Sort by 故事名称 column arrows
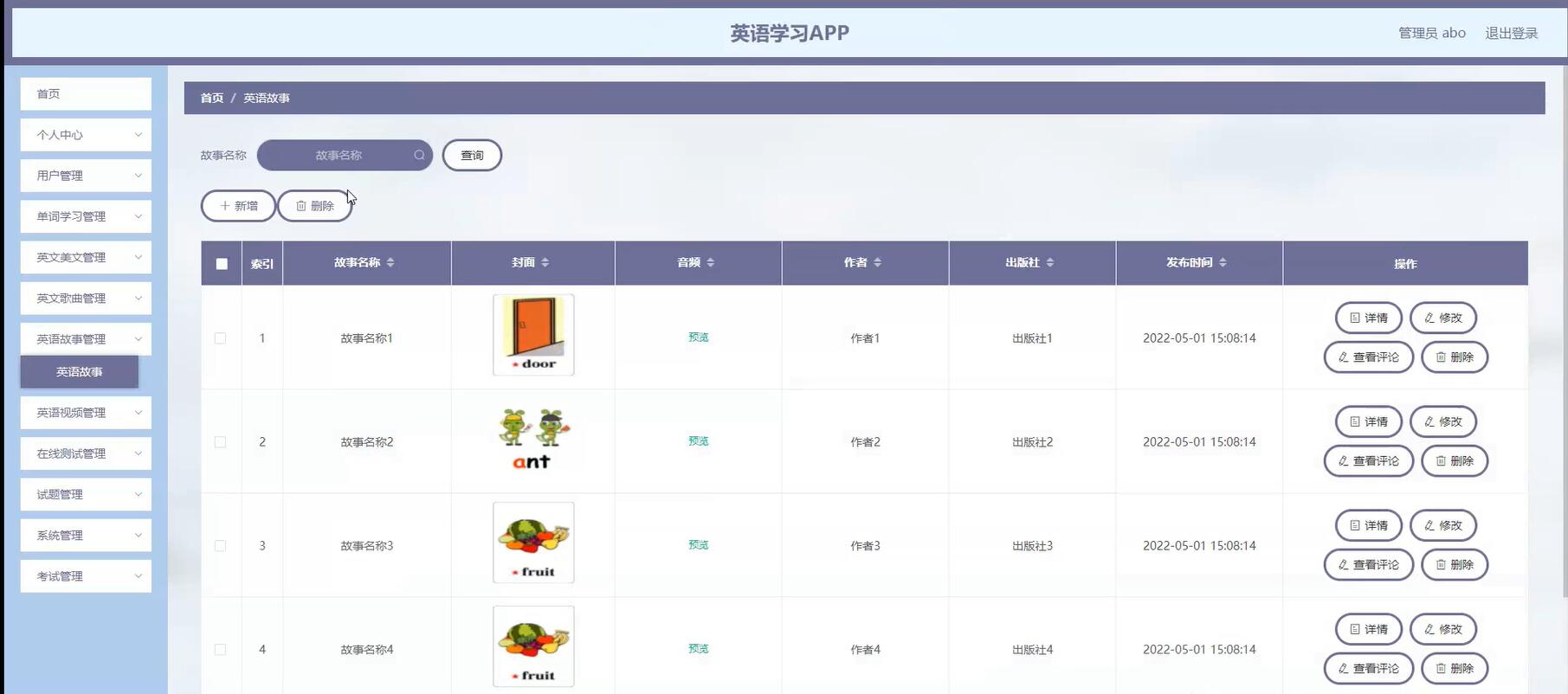The width and height of the screenshot is (1568, 694). coord(390,262)
